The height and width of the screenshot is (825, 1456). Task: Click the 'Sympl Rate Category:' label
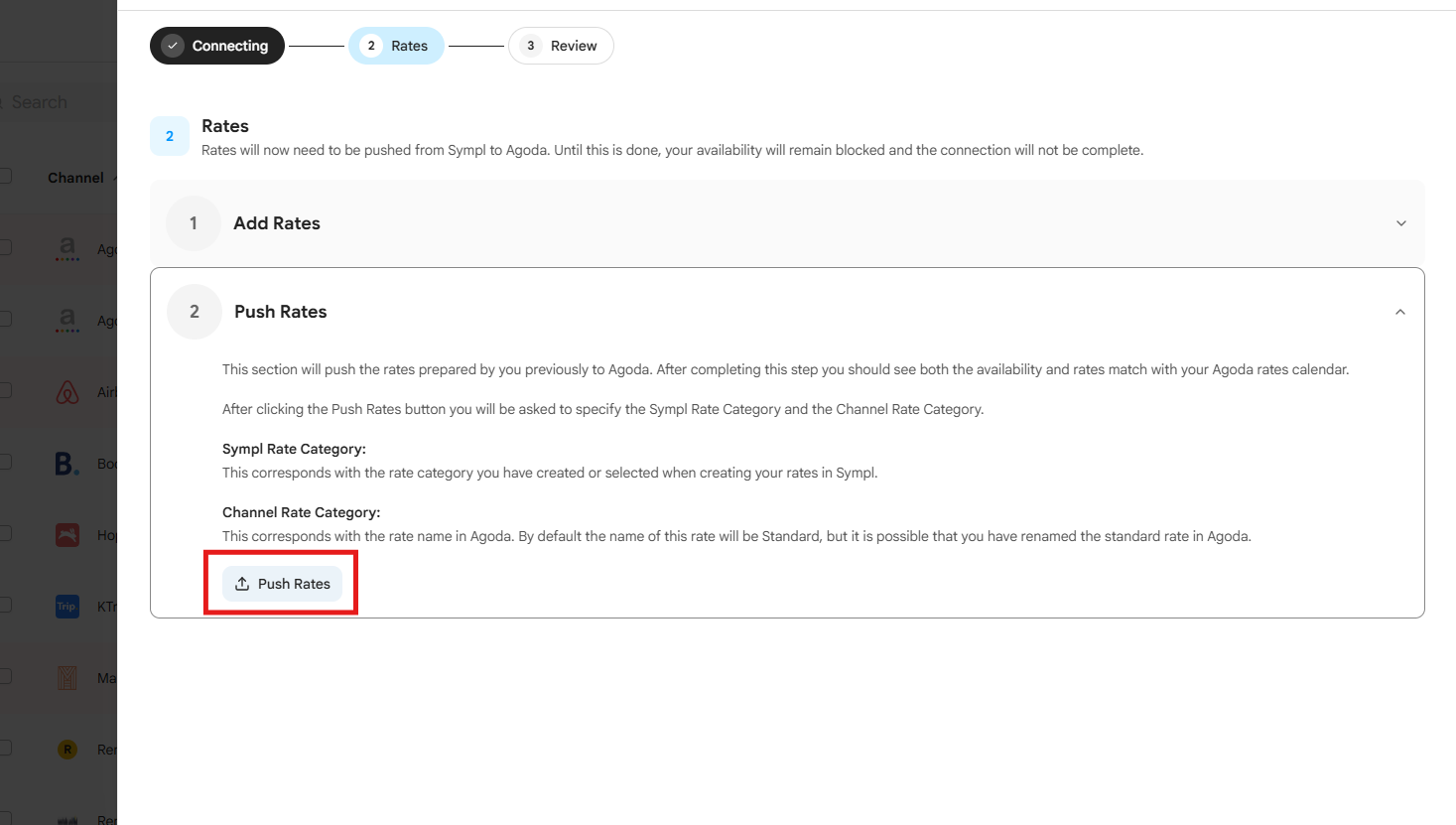(x=294, y=449)
